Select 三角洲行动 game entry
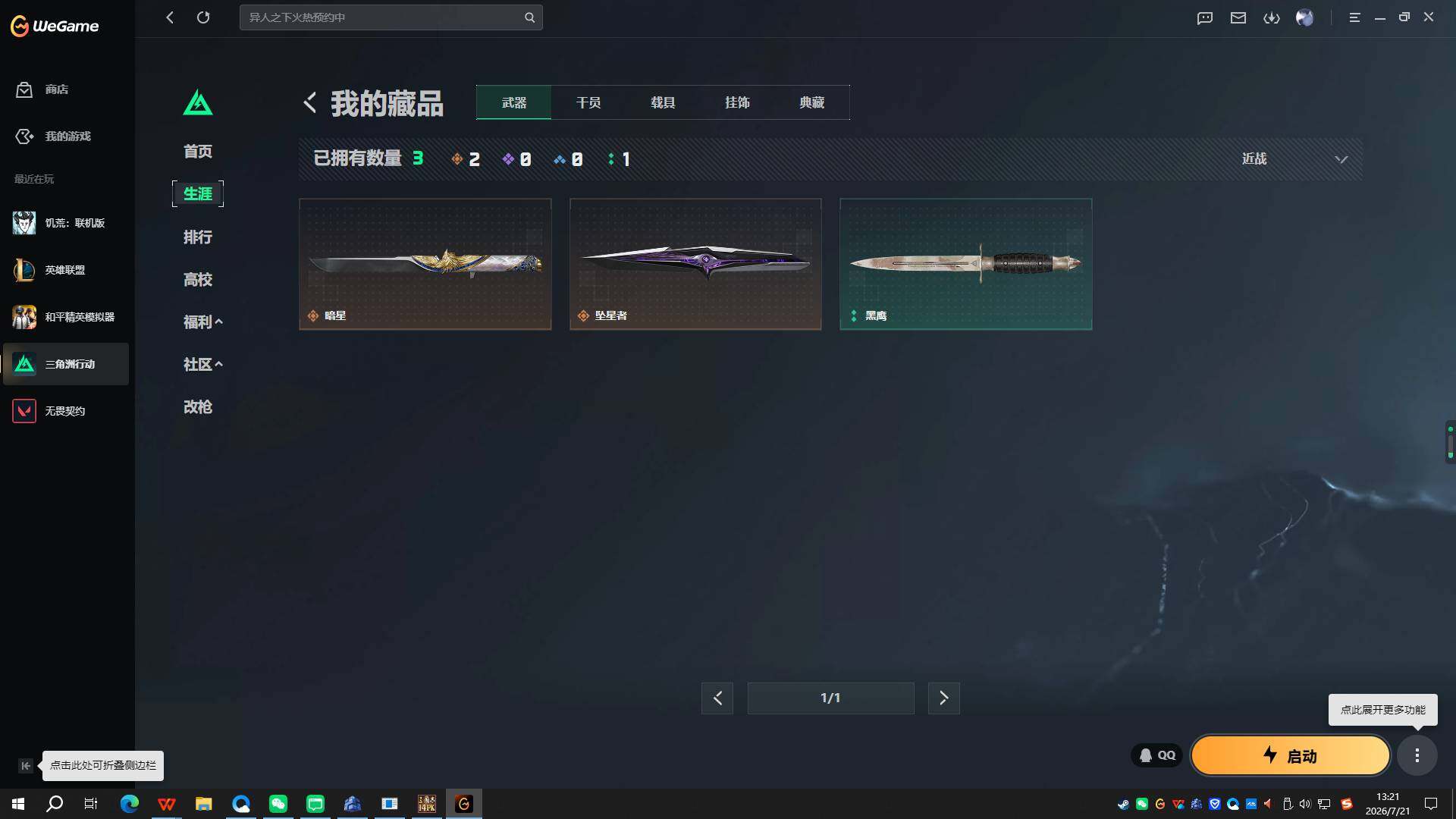The height and width of the screenshot is (819, 1456). tap(64, 364)
